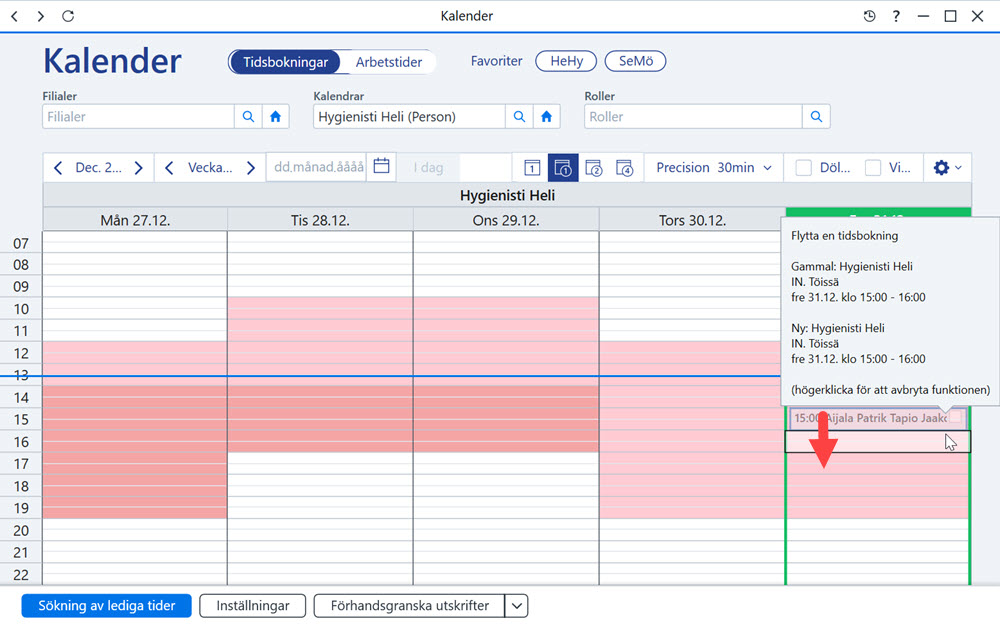Go to next month after Dec.
This screenshot has height=625, width=1000.
pyautogui.click(x=138, y=168)
